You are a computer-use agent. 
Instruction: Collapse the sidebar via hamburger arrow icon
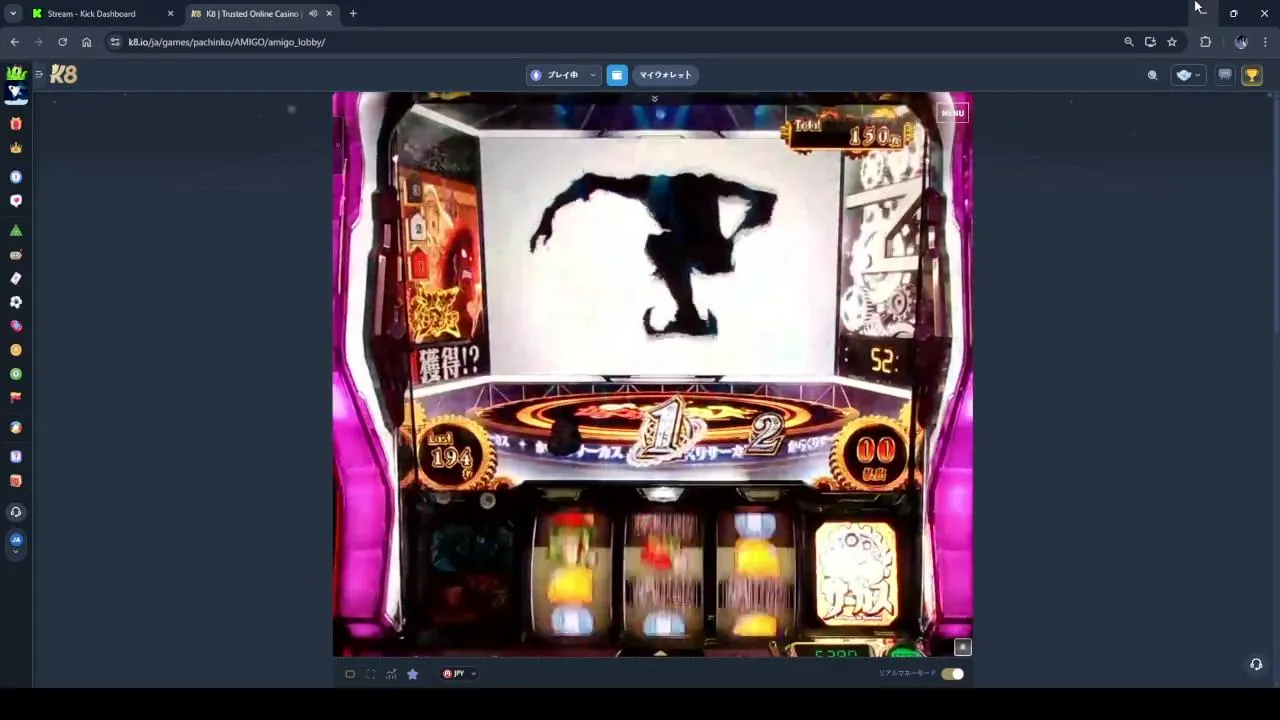[x=39, y=74]
